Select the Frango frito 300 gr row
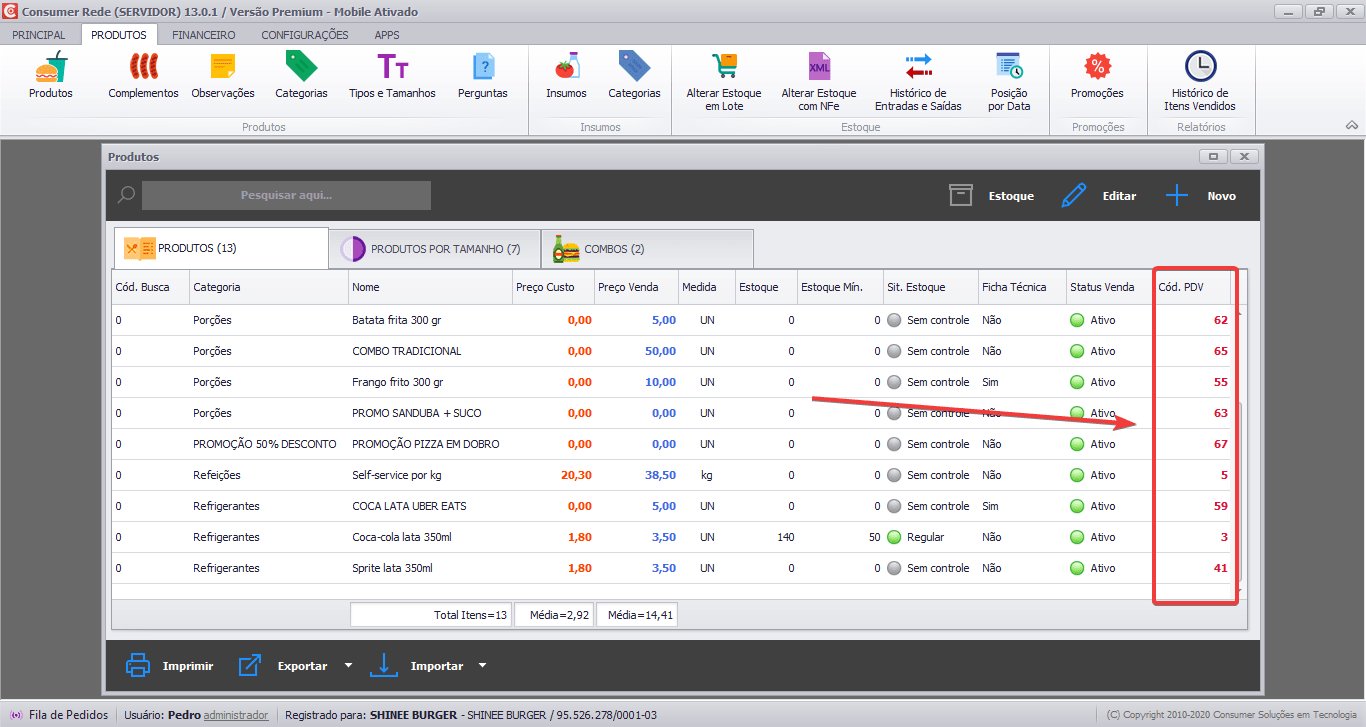The height and width of the screenshot is (727, 1366). (671, 382)
